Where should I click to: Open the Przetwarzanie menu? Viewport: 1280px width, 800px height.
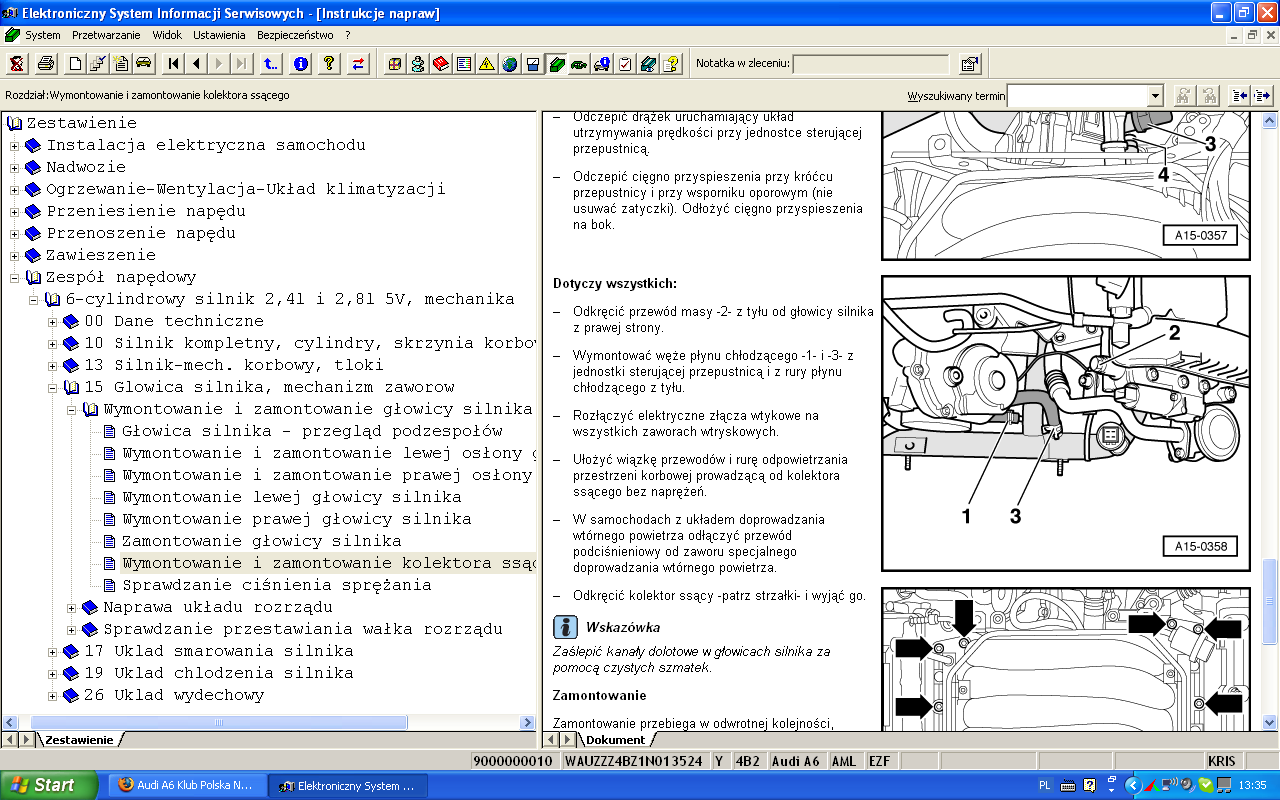tap(106, 34)
